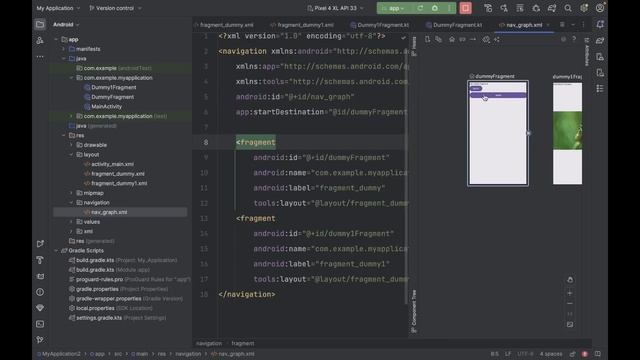The image size is (640, 360).
Task: Select activity_main.xml in layout folder
Action: tap(112, 164)
